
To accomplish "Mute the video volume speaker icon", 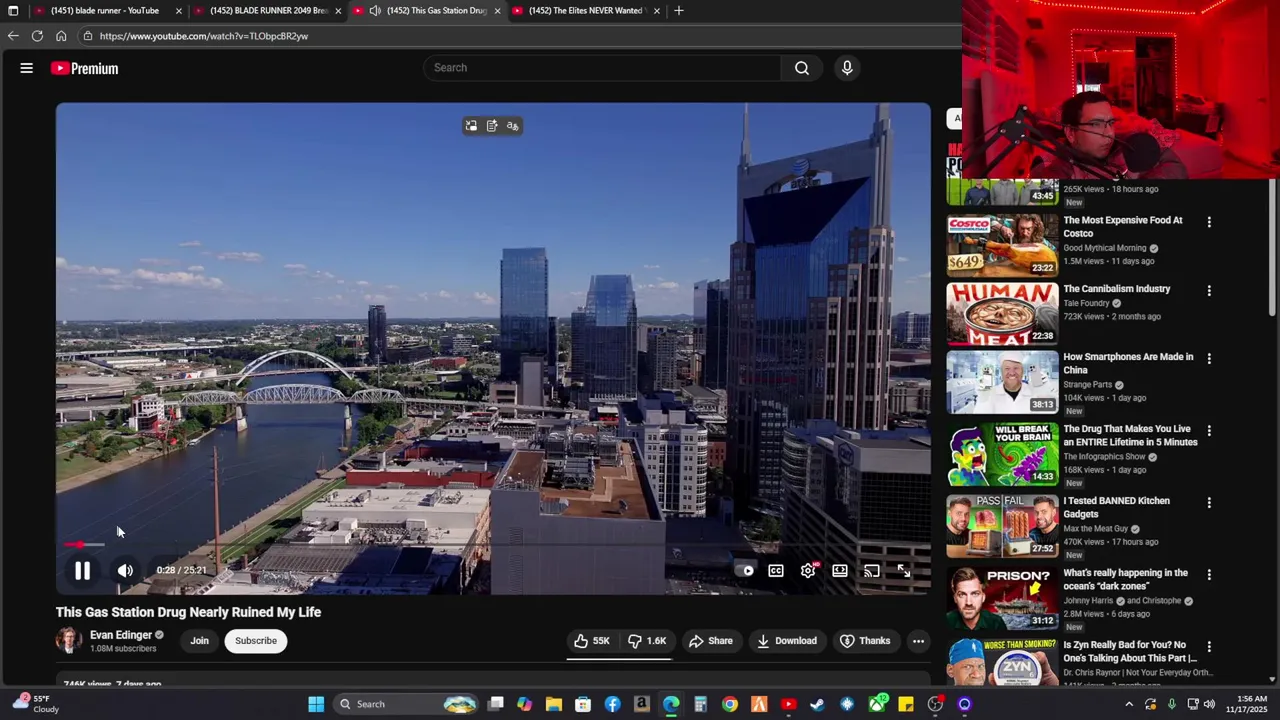I will click(x=125, y=571).
